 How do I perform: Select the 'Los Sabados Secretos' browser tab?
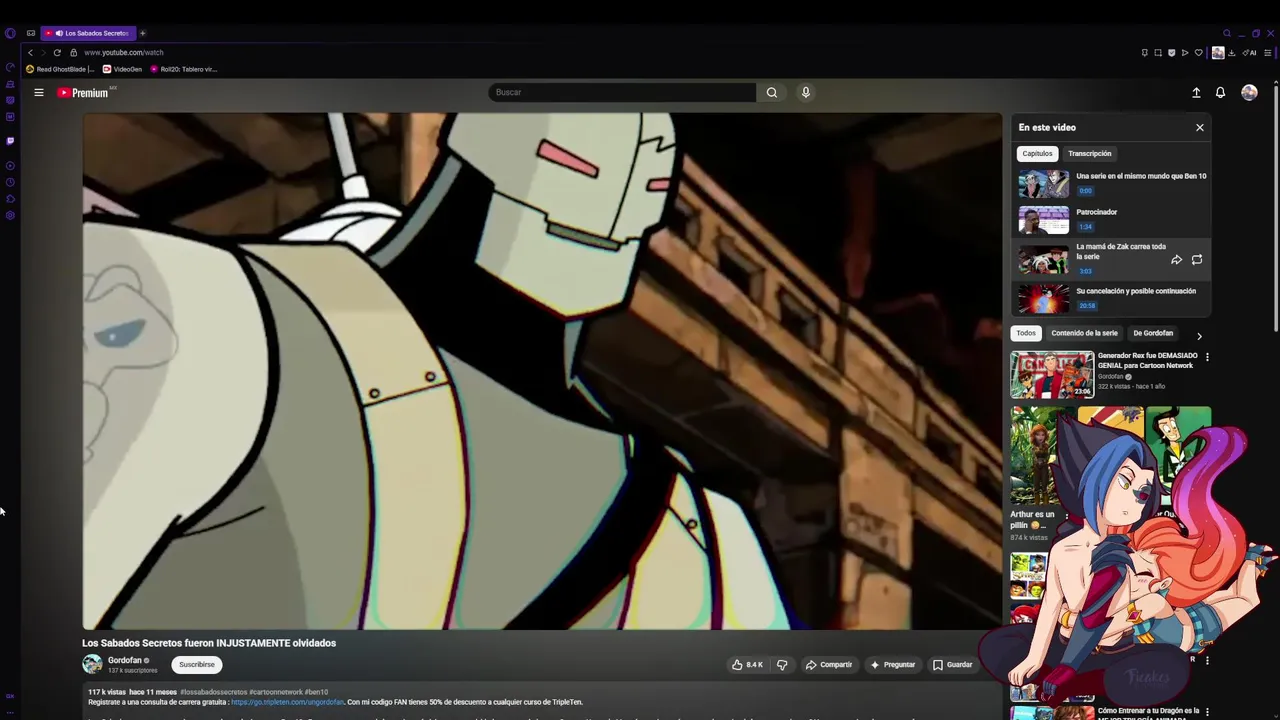[88, 33]
